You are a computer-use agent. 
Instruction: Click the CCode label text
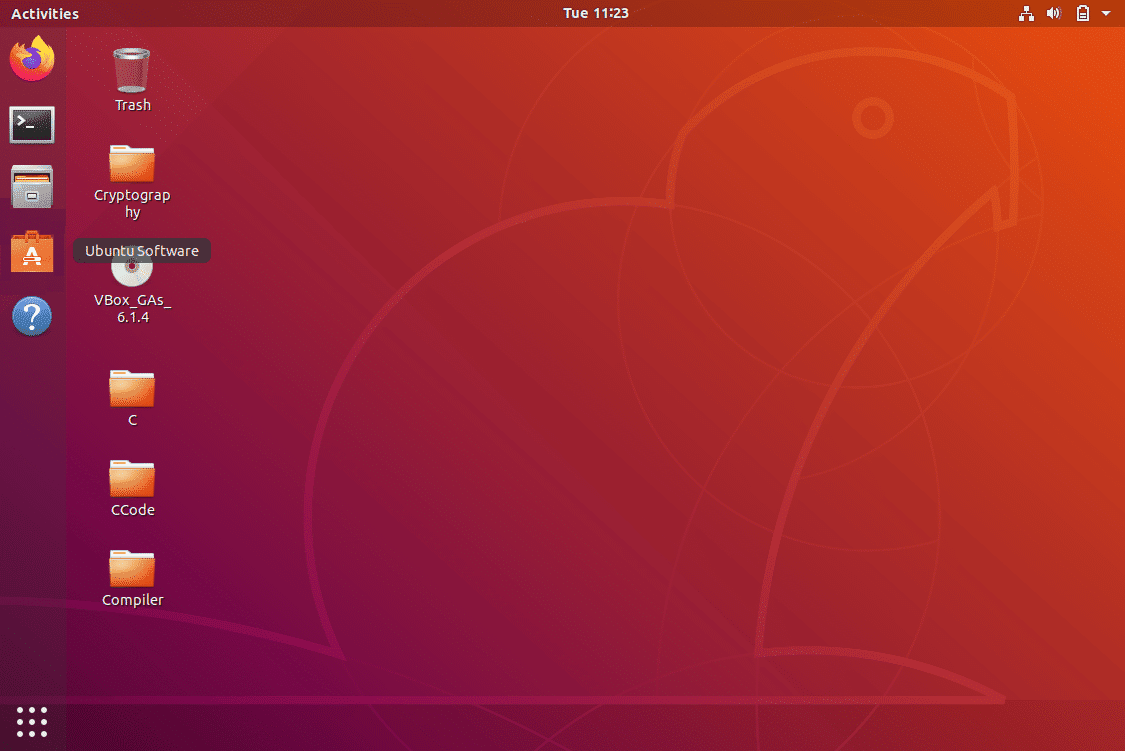point(133,510)
